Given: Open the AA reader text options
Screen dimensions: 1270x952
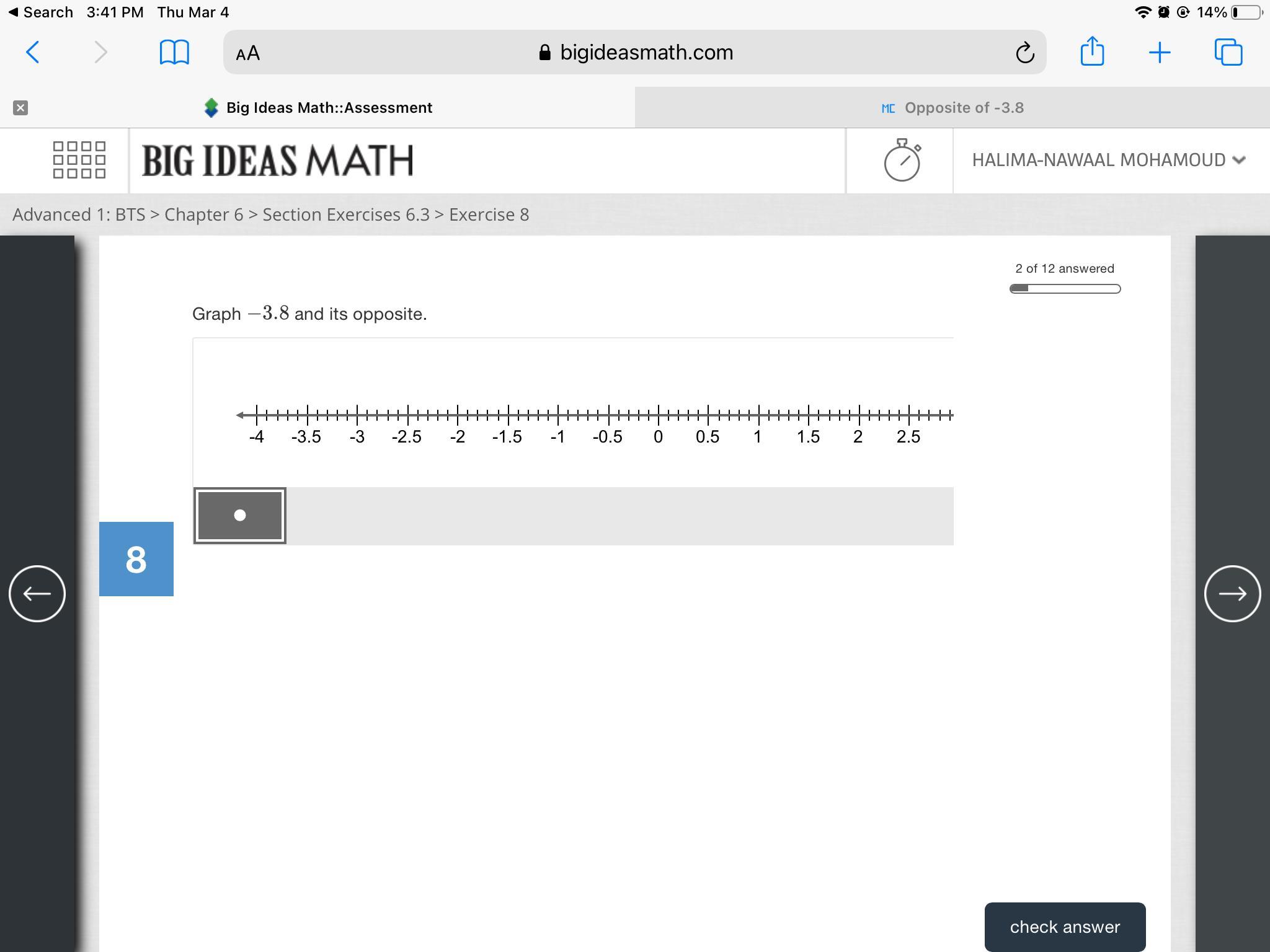Looking at the screenshot, I should (x=248, y=53).
